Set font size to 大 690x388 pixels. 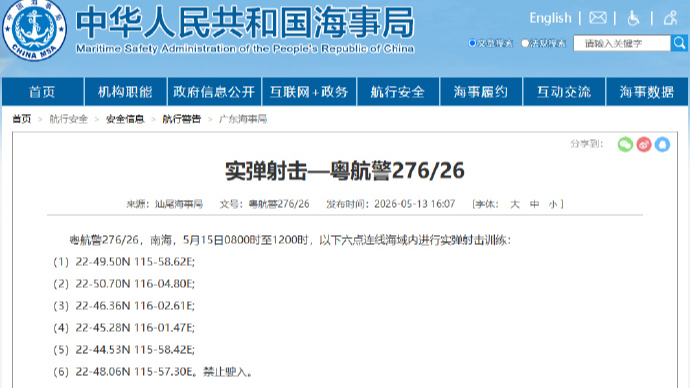point(515,204)
